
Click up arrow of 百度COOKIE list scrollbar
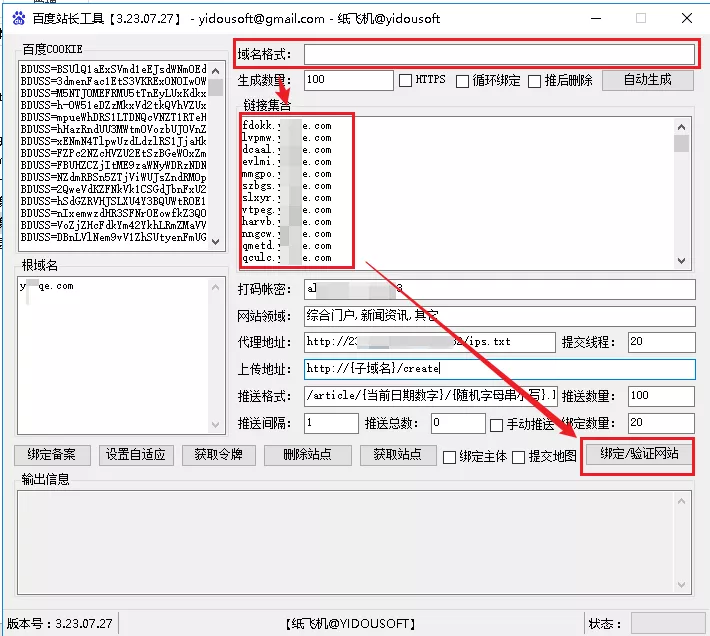[216, 71]
